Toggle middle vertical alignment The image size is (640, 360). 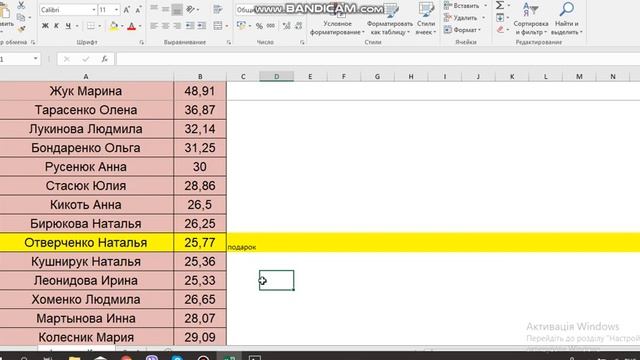click(165, 9)
